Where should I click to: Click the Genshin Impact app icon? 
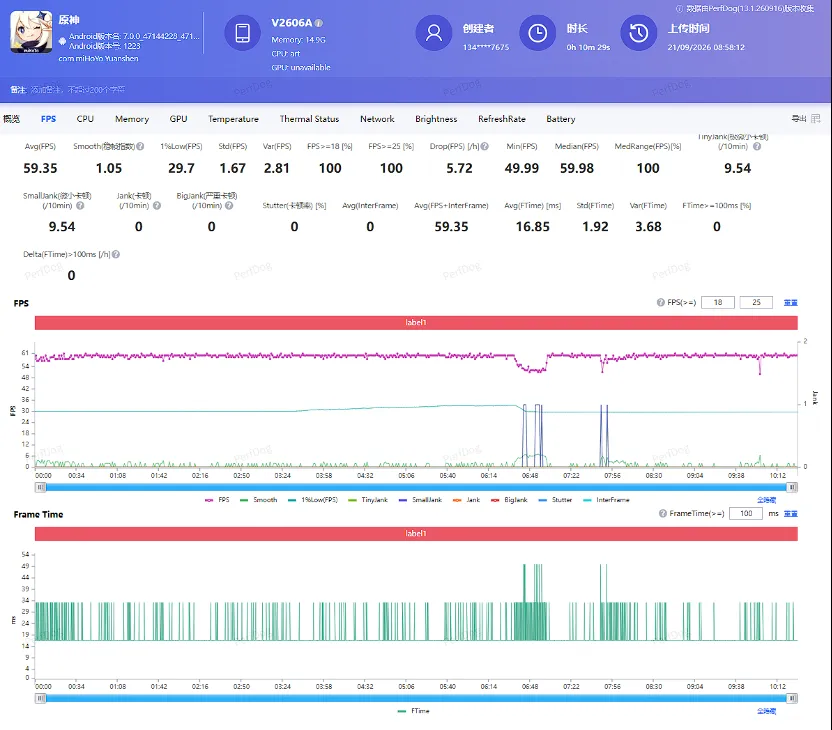coord(31,32)
